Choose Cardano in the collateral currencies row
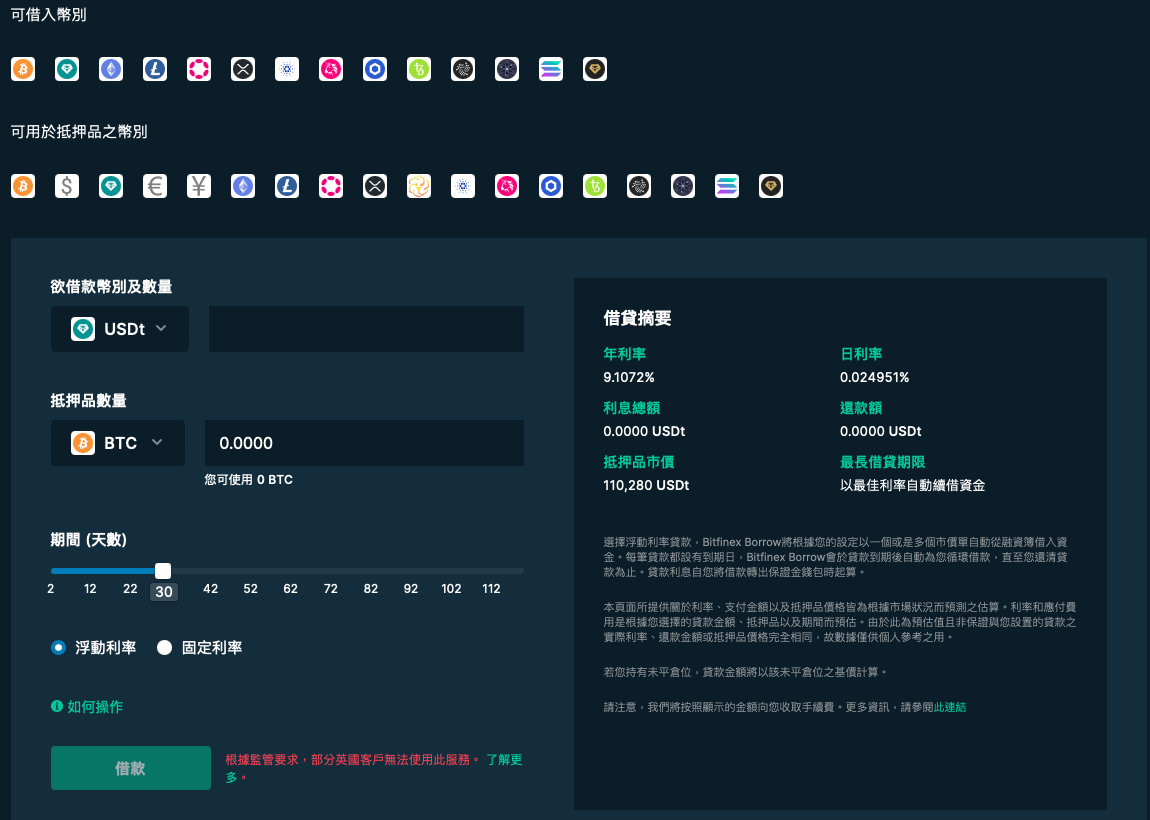 coord(463,186)
